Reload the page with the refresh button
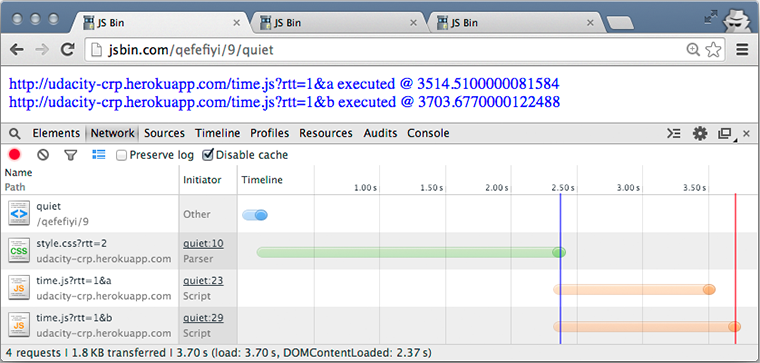Image resolution: width=760 pixels, height=363 pixels. pos(67,49)
